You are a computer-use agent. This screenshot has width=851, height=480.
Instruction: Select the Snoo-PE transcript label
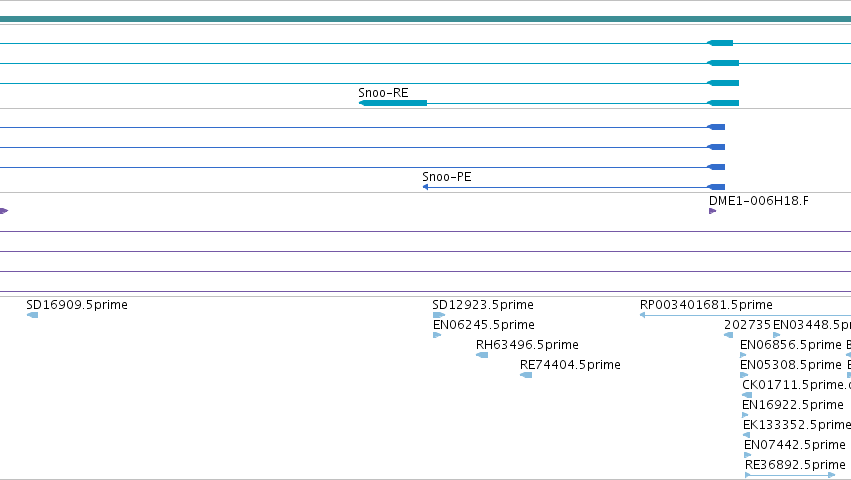pos(447,177)
